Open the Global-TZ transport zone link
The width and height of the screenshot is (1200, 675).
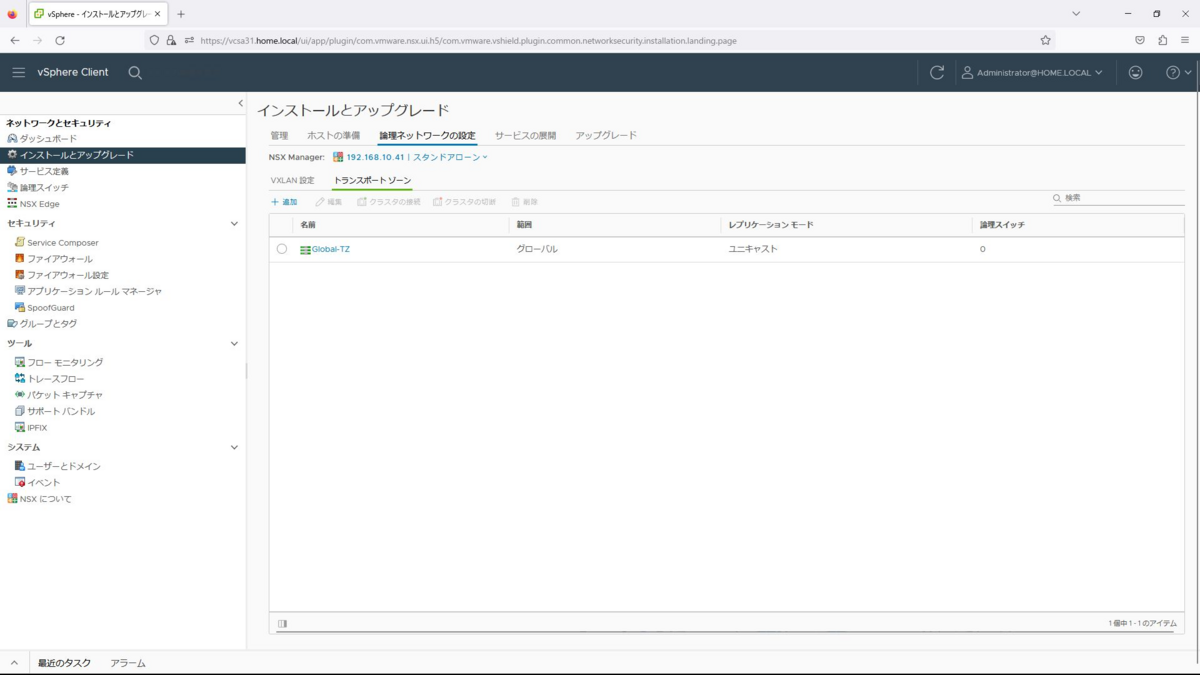pos(331,249)
